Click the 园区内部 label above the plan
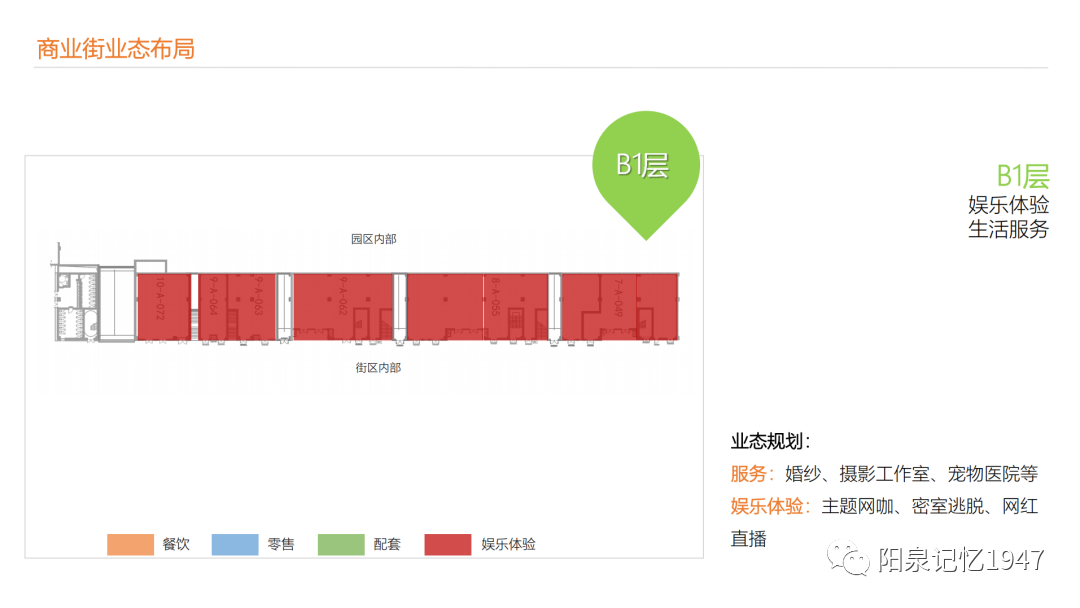Viewport: 1080px width, 608px height. click(373, 239)
